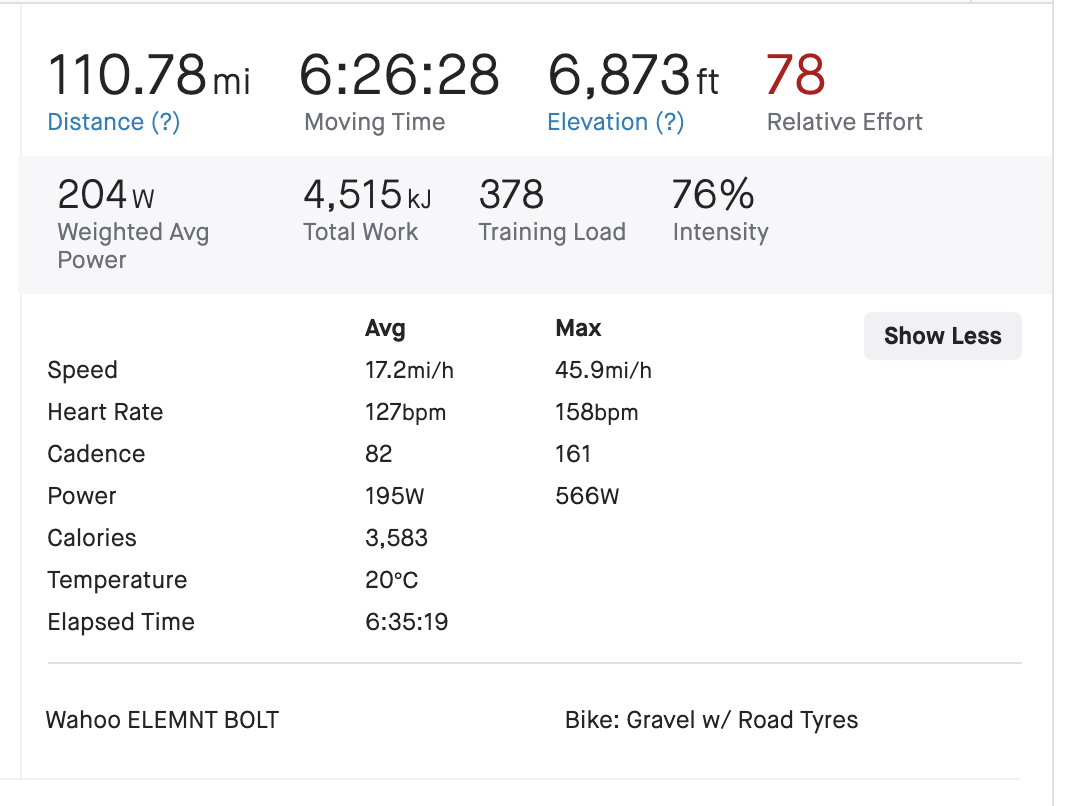Open the Distance (?) help link
The image size is (1078, 806).
113,122
